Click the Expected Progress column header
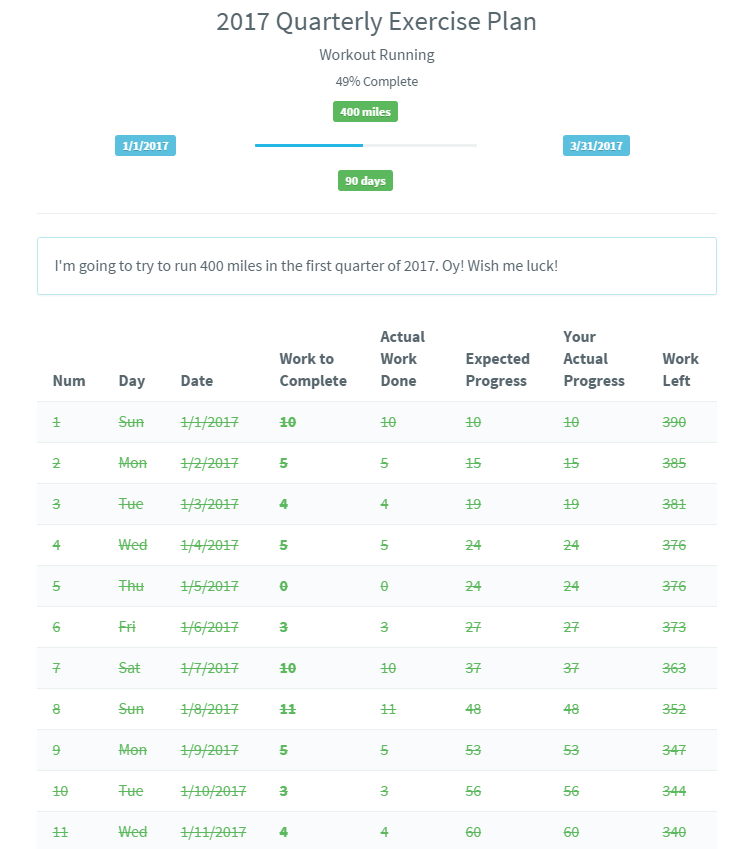 [x=498, y=369]
